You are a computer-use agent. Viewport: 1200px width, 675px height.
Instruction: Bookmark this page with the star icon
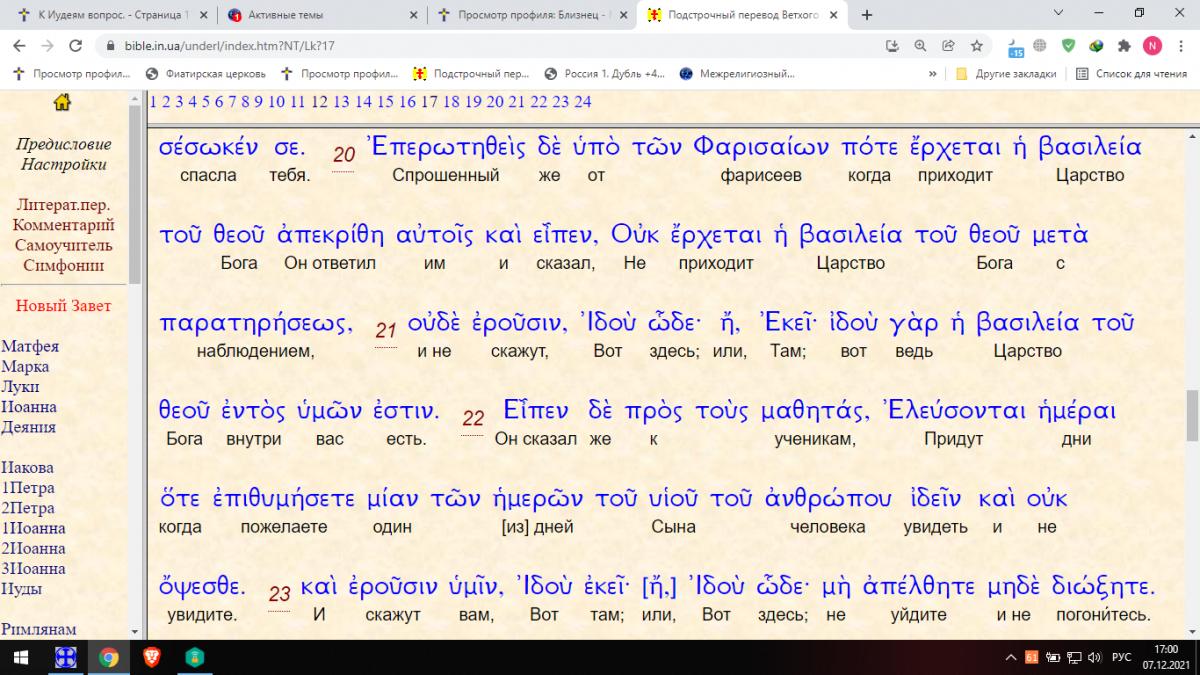click(976, 46)
